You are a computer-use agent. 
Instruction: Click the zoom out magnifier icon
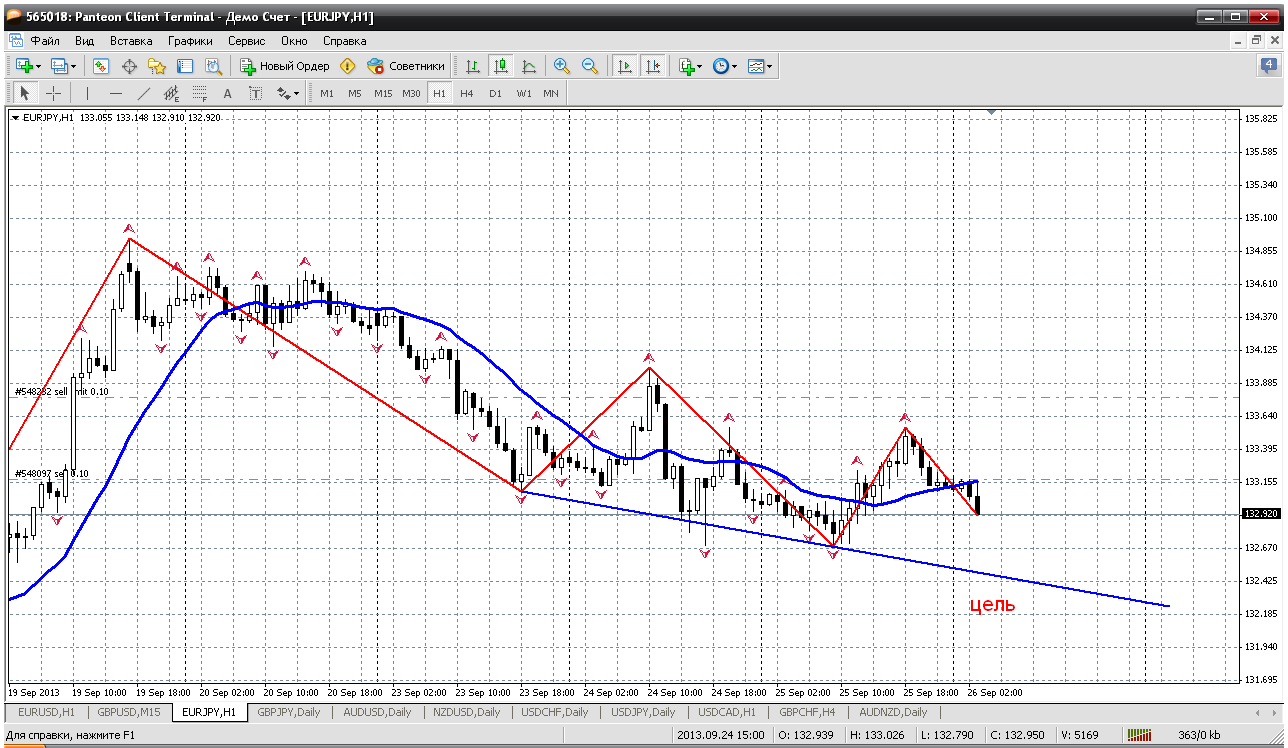[590, 66]
